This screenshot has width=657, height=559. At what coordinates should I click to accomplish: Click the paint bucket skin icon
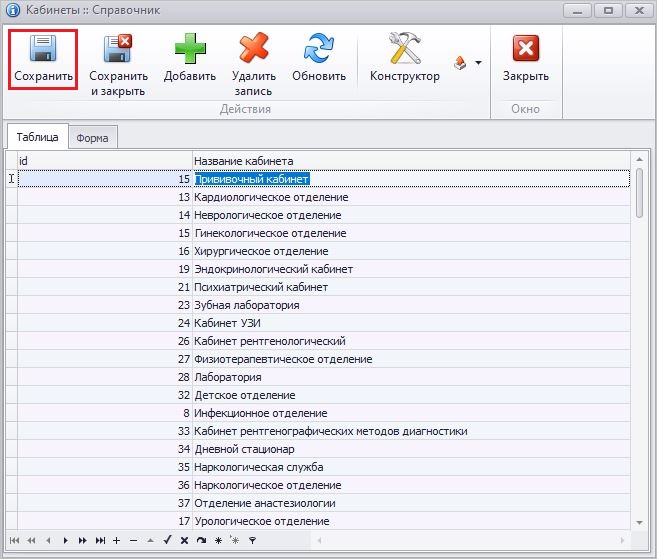click(x=460, y=63)
